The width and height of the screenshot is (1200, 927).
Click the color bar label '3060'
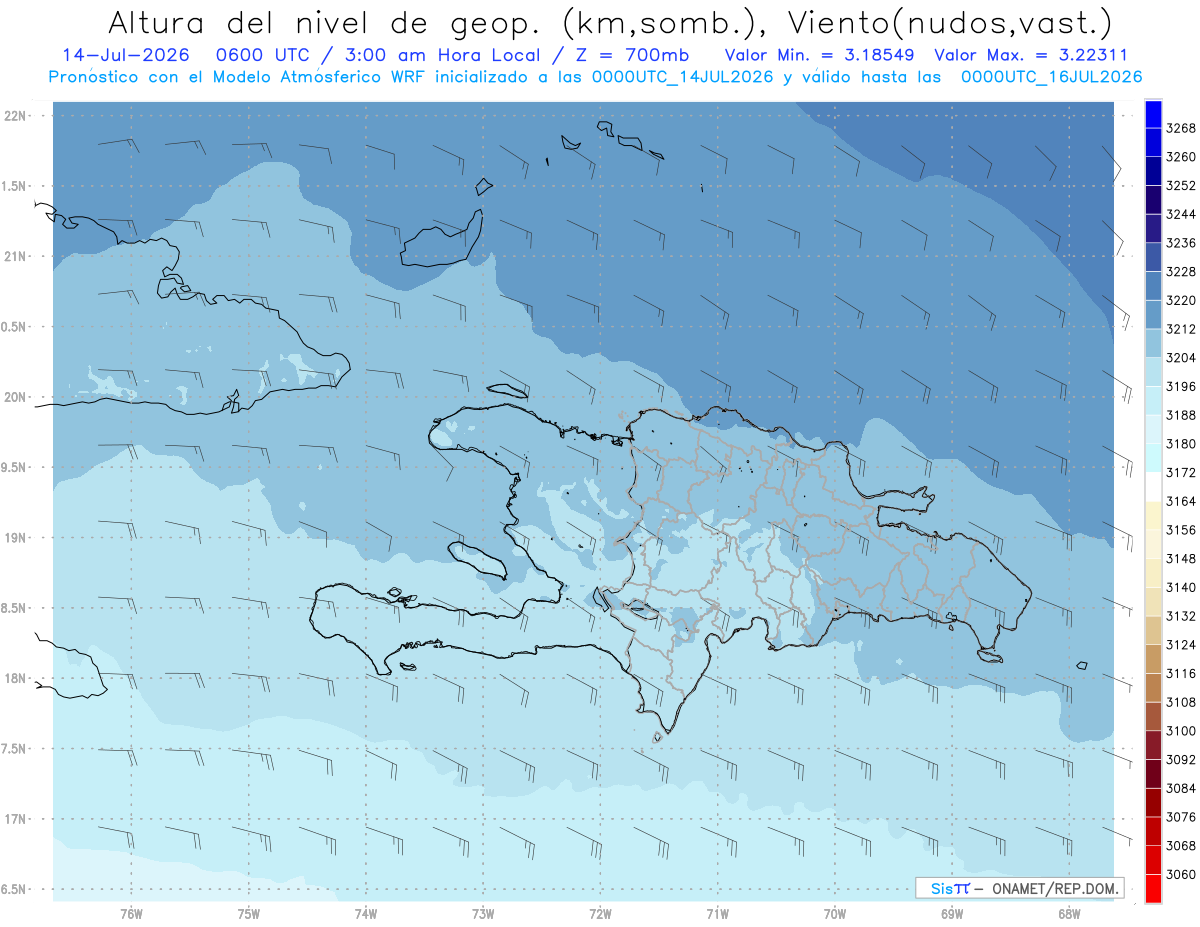point(1180,874)
